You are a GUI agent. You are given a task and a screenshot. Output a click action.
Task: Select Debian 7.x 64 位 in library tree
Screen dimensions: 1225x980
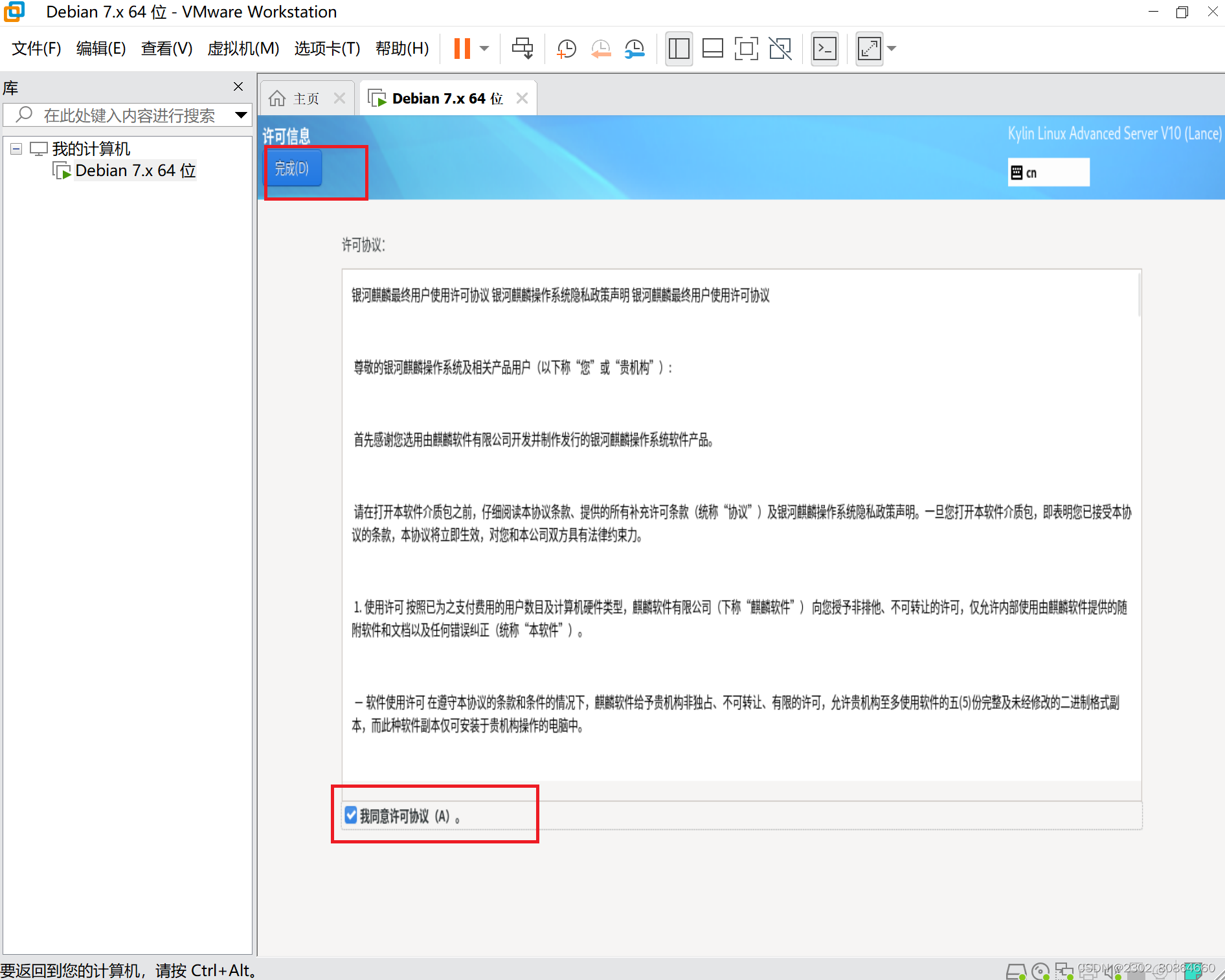click(135, 170)
